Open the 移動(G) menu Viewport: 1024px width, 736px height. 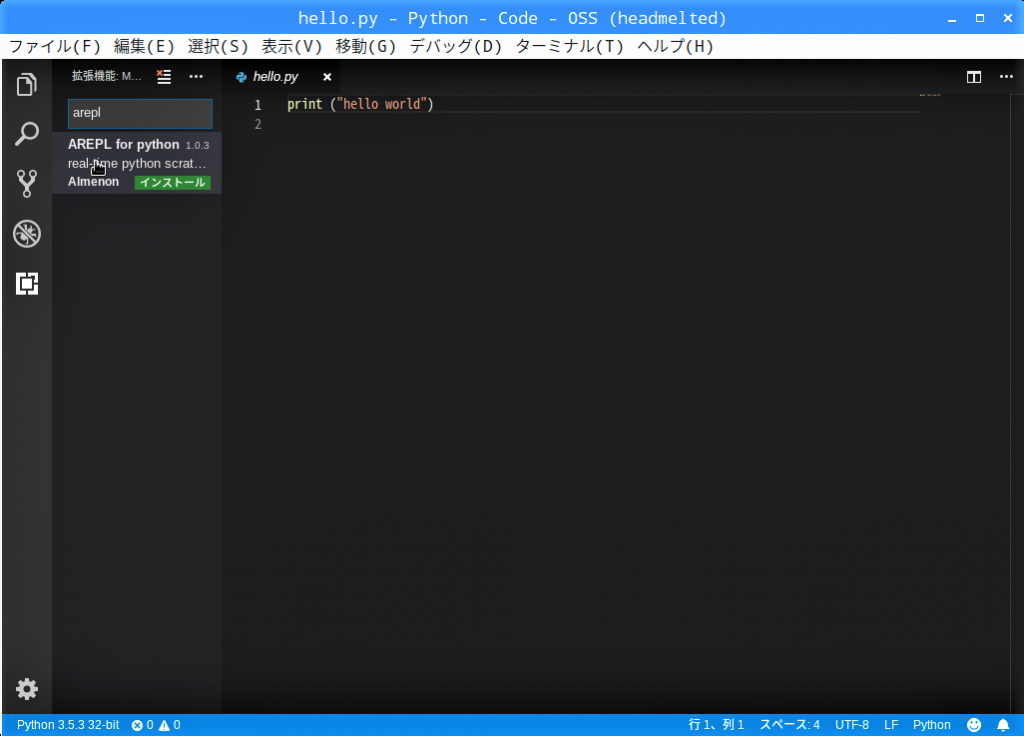[366, 46]
